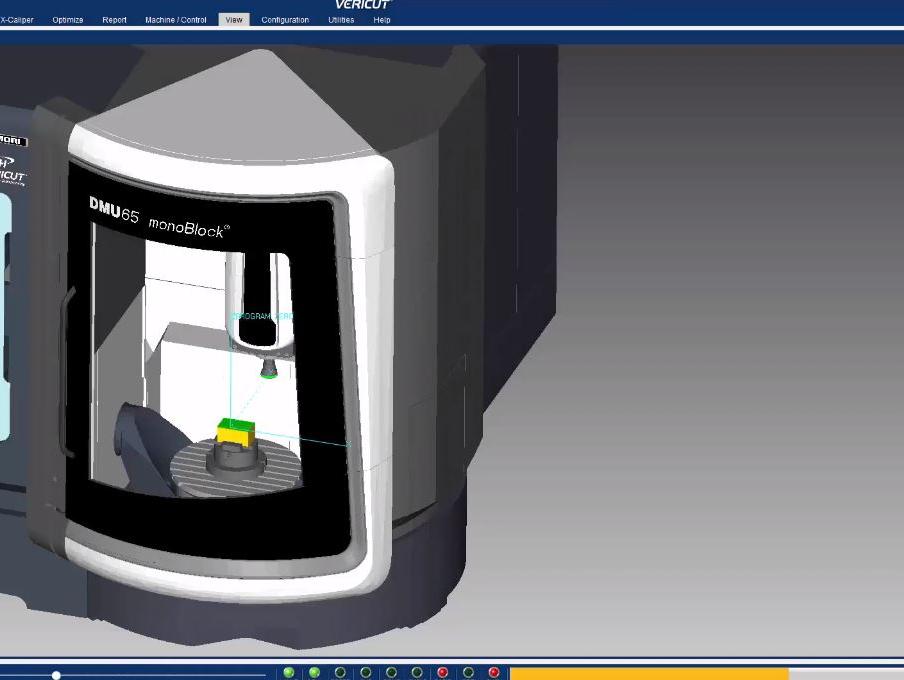Viewport: 904px width, 680px height.
Task: Click the last red status light
Action: point(494,673)
